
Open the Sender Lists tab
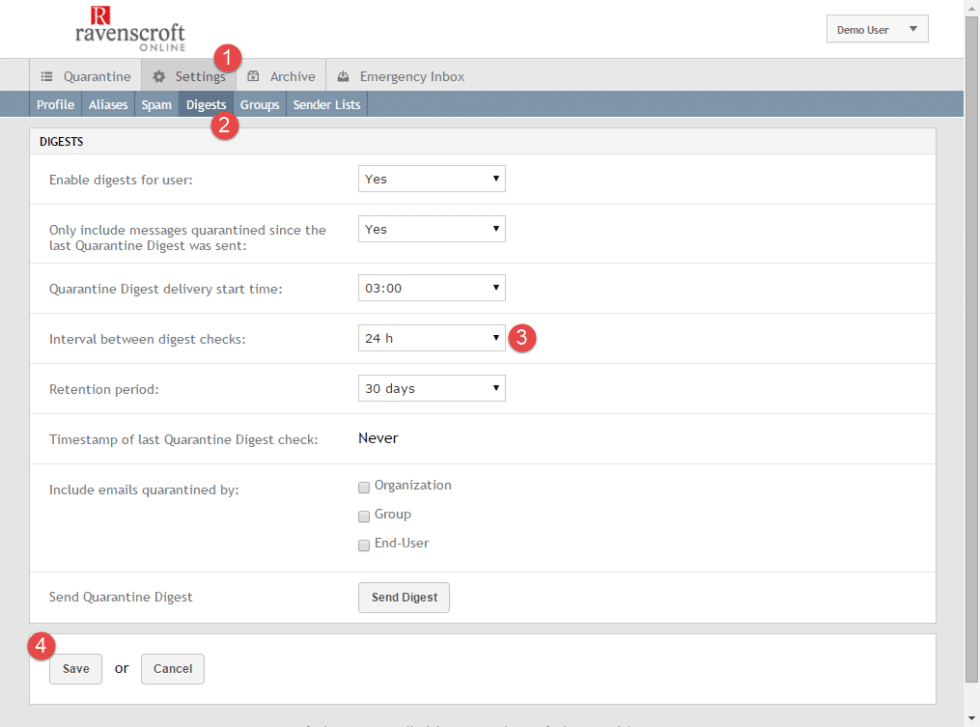click(326, 104)
